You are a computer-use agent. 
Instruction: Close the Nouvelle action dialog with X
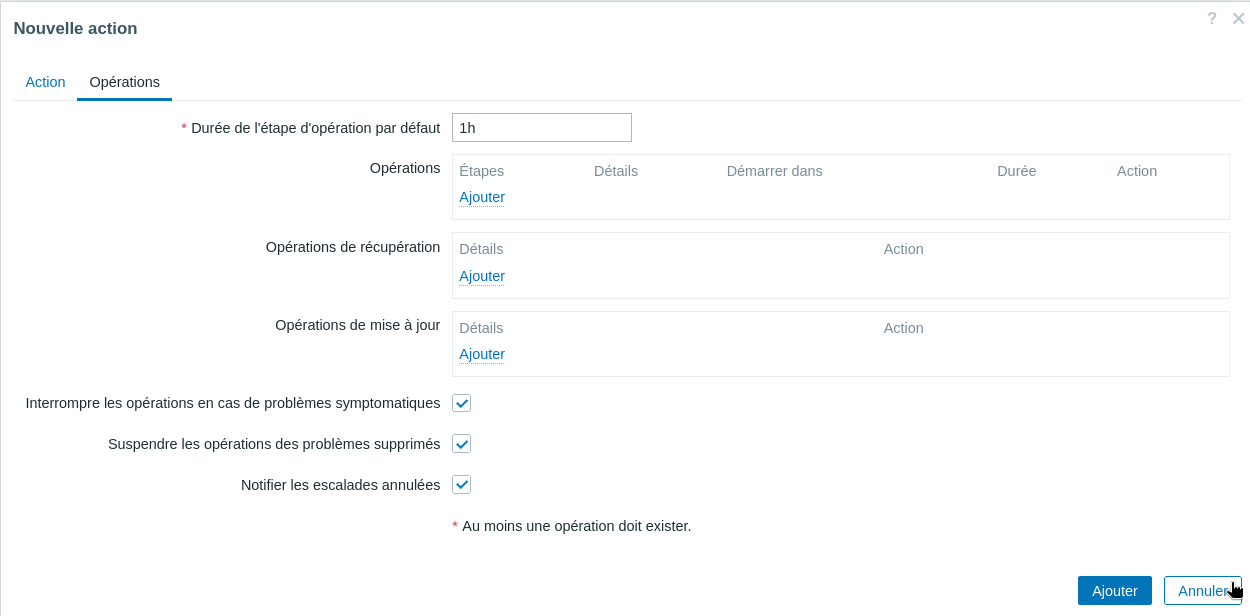pos(1238,18)
